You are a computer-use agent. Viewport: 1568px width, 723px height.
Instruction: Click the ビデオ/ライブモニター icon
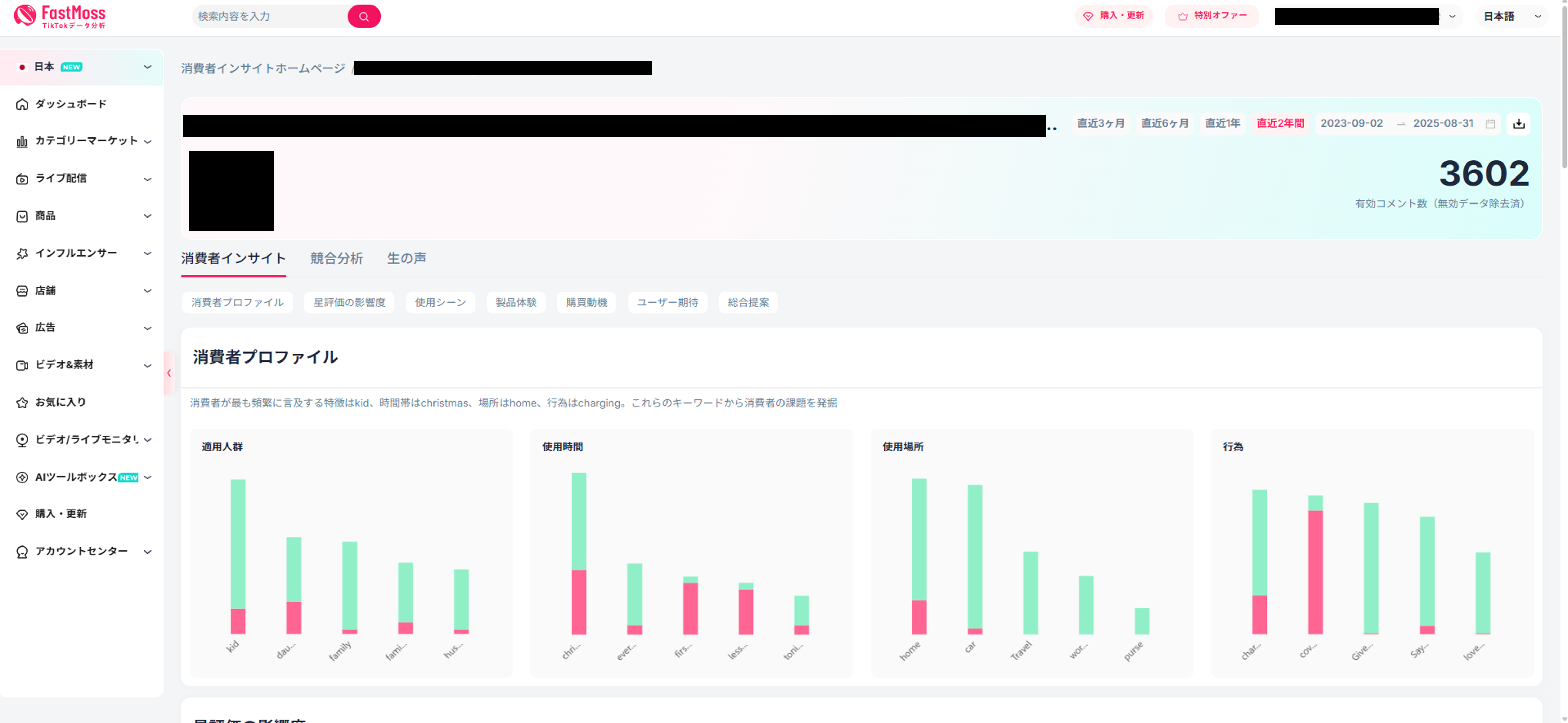[22, 440]
